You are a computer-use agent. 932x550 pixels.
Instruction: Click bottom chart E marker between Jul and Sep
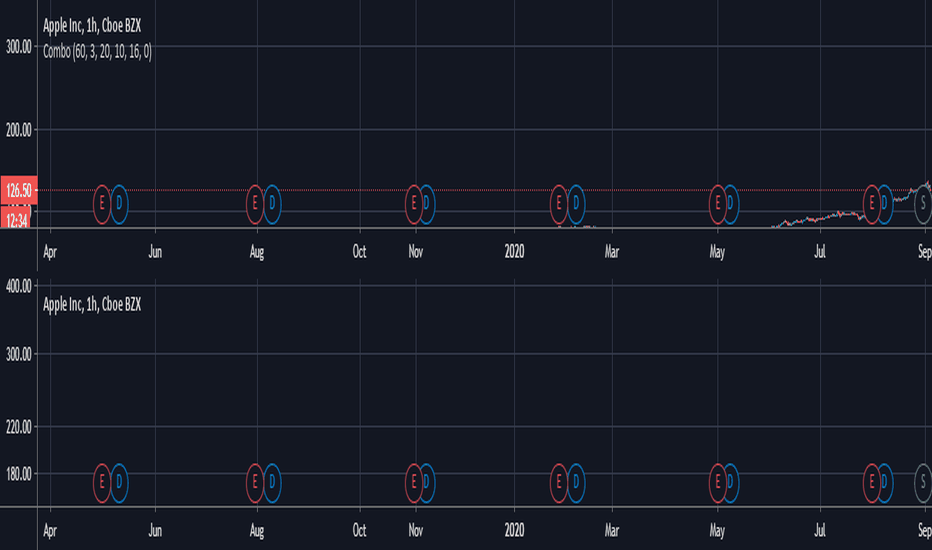[x=871, y=483]
